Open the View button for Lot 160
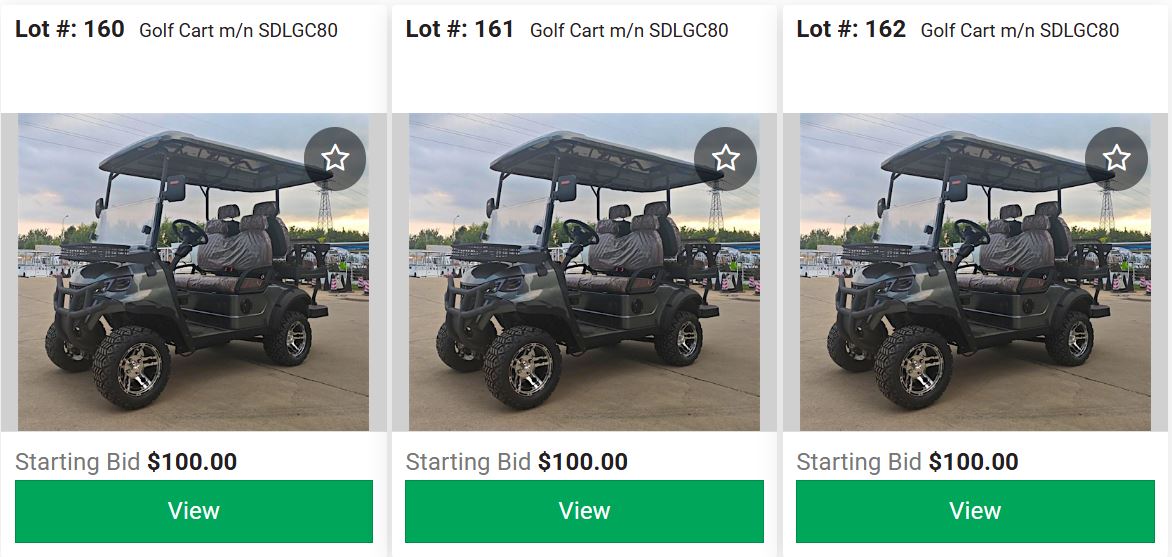 click(x=194, y=511)
